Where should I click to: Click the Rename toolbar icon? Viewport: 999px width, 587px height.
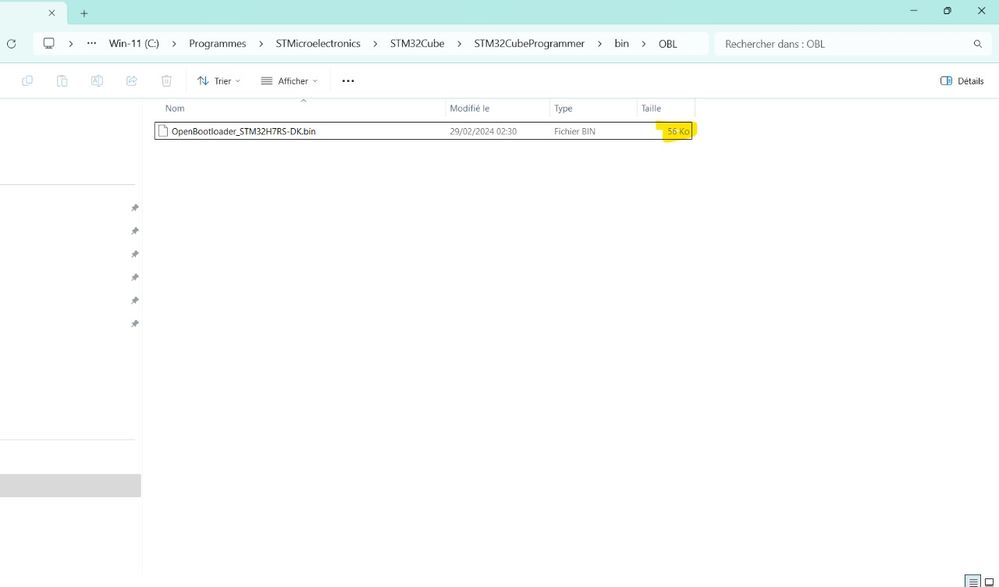(97, 81)
